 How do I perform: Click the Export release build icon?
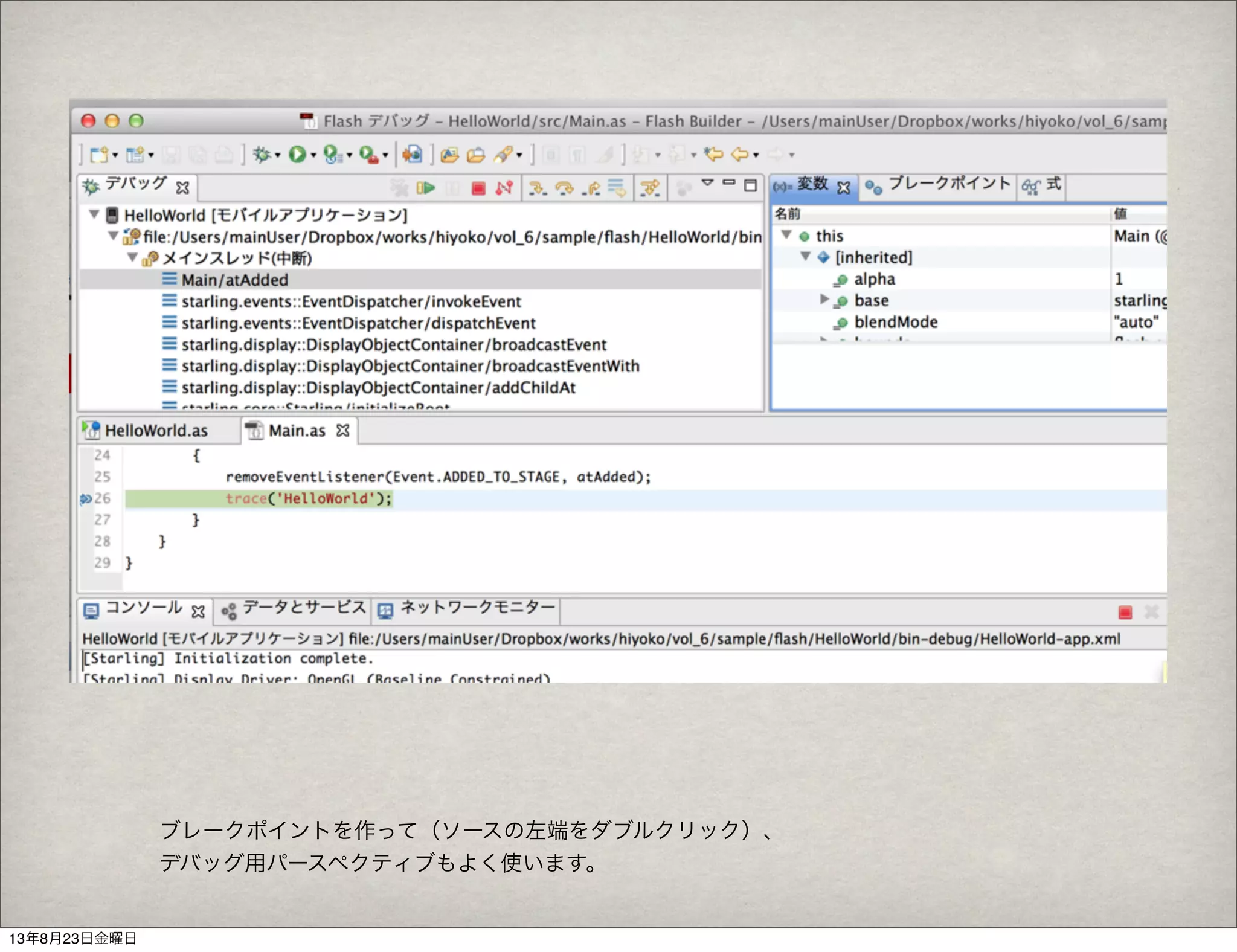point(413,155)
